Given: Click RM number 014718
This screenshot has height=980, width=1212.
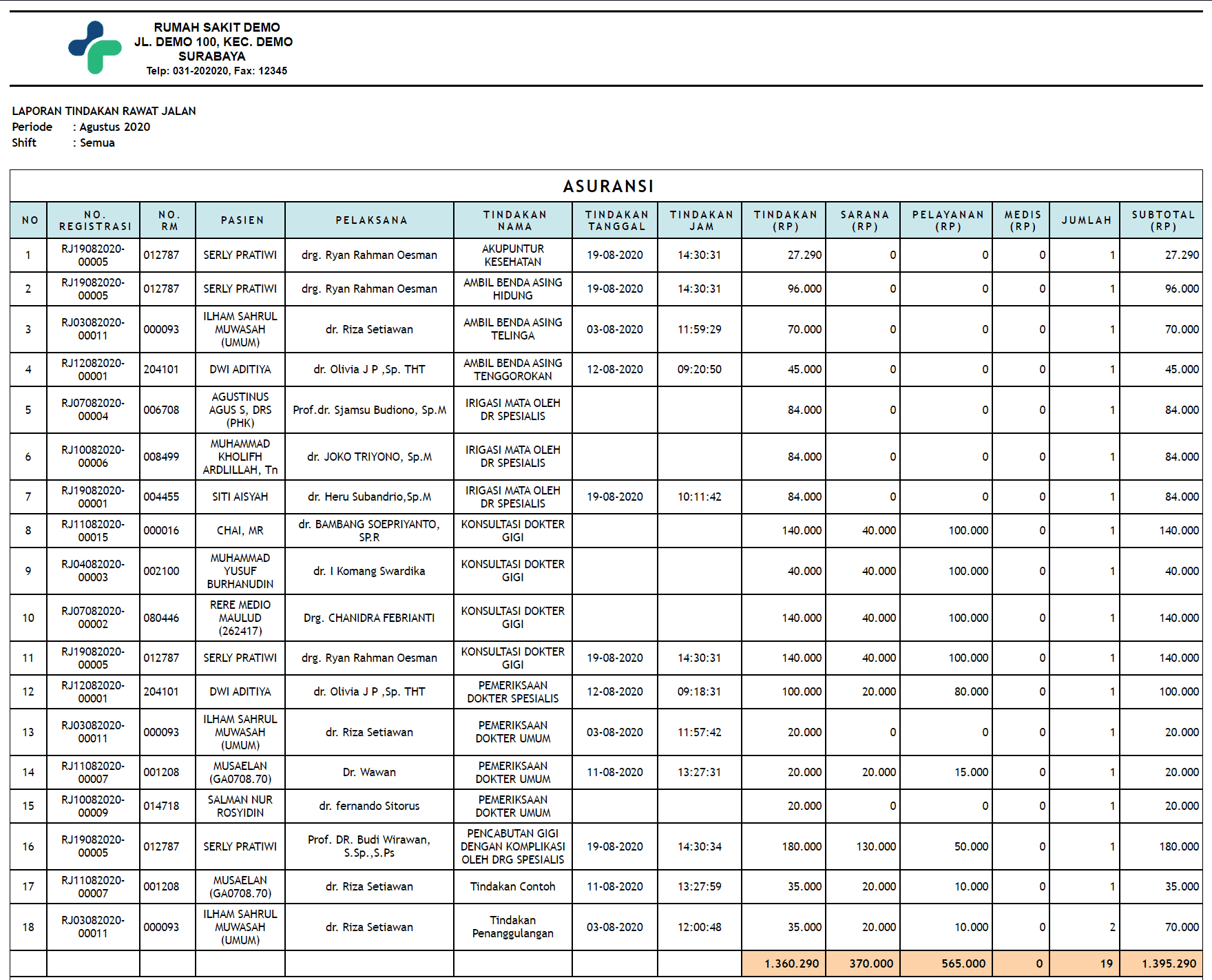Looking at the screenshot, I should pyautogui.click(x=161, y=806).
